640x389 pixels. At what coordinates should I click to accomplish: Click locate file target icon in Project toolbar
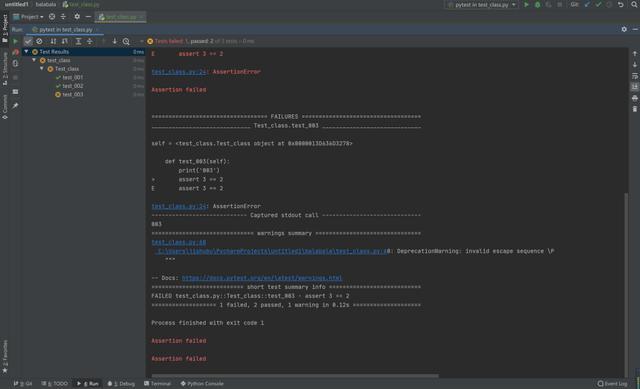(x=52, y=17)
